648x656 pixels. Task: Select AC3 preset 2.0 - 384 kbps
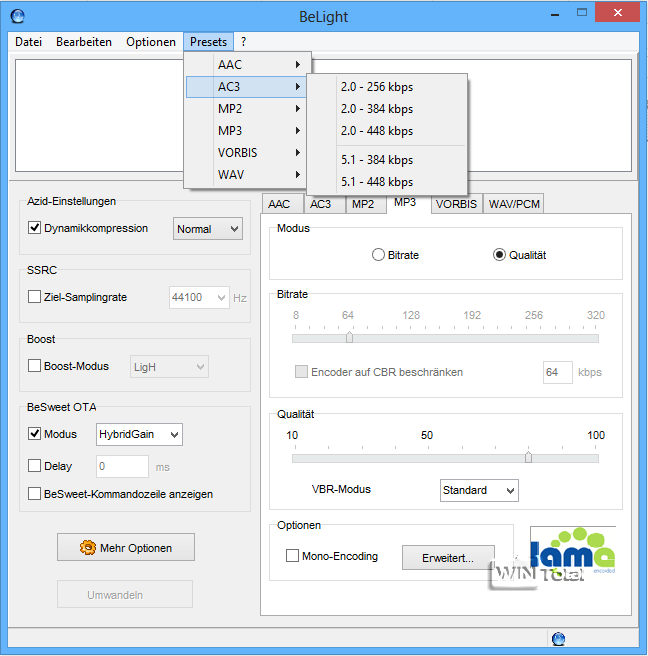click(387, 109)
